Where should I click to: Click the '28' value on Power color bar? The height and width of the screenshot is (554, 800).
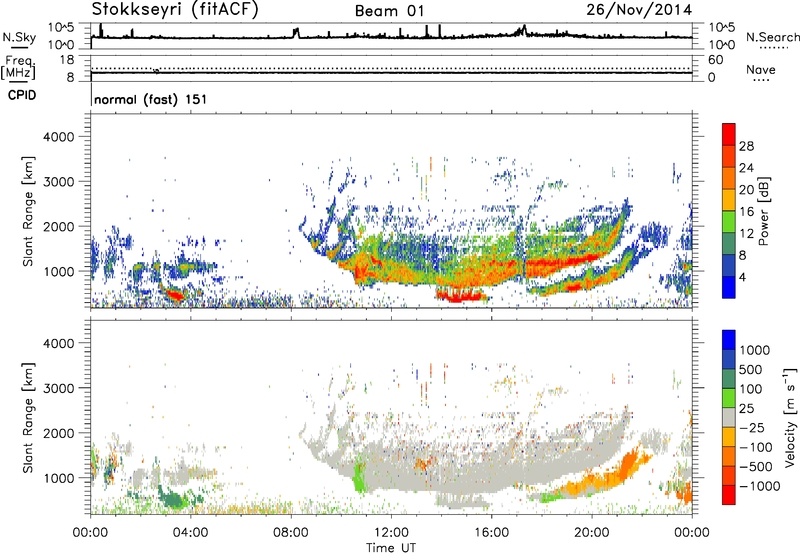coord(746,146)
